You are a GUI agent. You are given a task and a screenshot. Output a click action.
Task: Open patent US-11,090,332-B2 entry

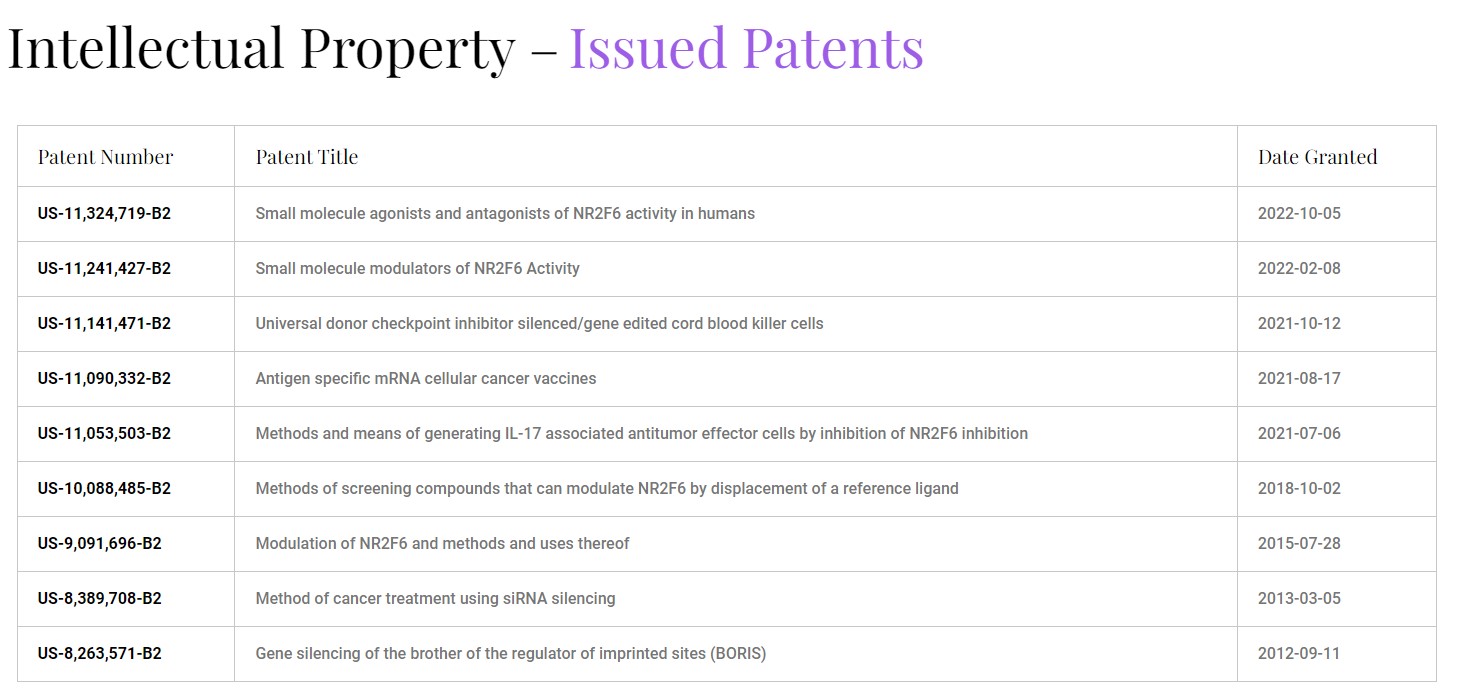click(104, 378)
